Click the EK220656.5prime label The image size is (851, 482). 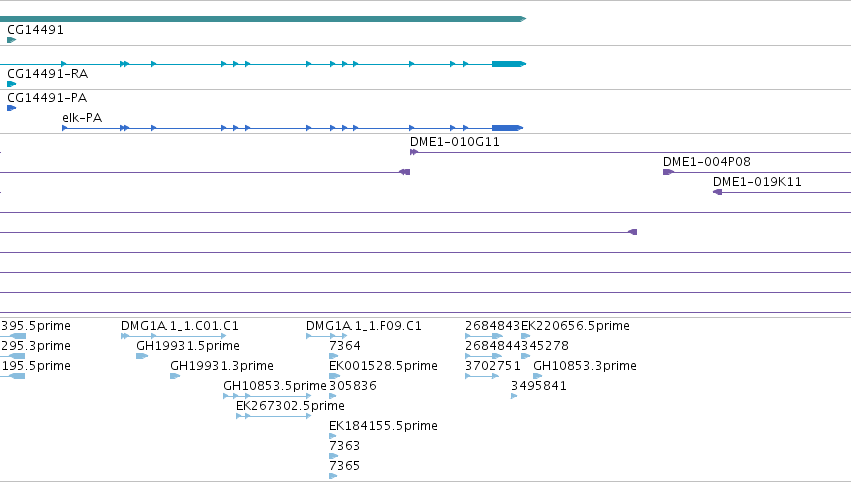pyautogui.click(x=575, y=326)
